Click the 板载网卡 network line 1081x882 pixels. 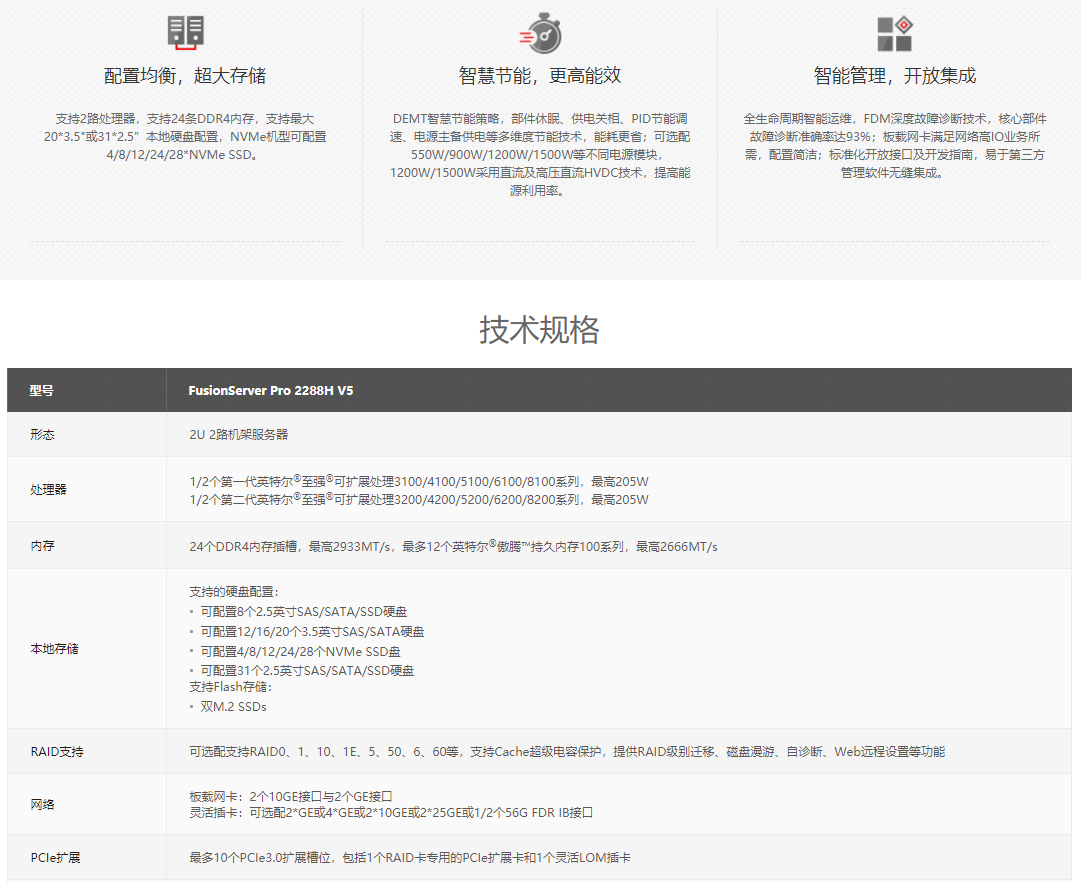(291, 796)
